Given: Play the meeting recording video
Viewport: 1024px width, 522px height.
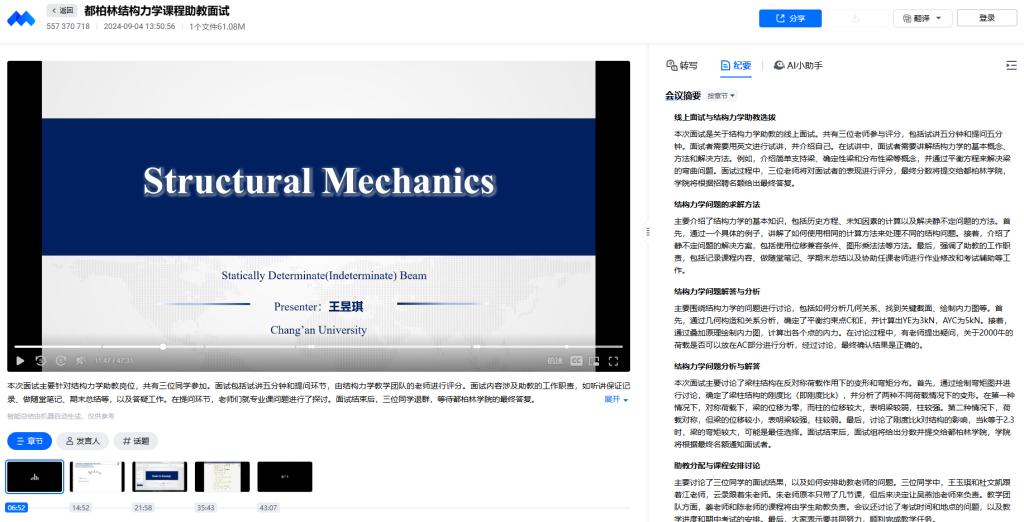Looking at the screenshot, I should click(x=19, y=360).
